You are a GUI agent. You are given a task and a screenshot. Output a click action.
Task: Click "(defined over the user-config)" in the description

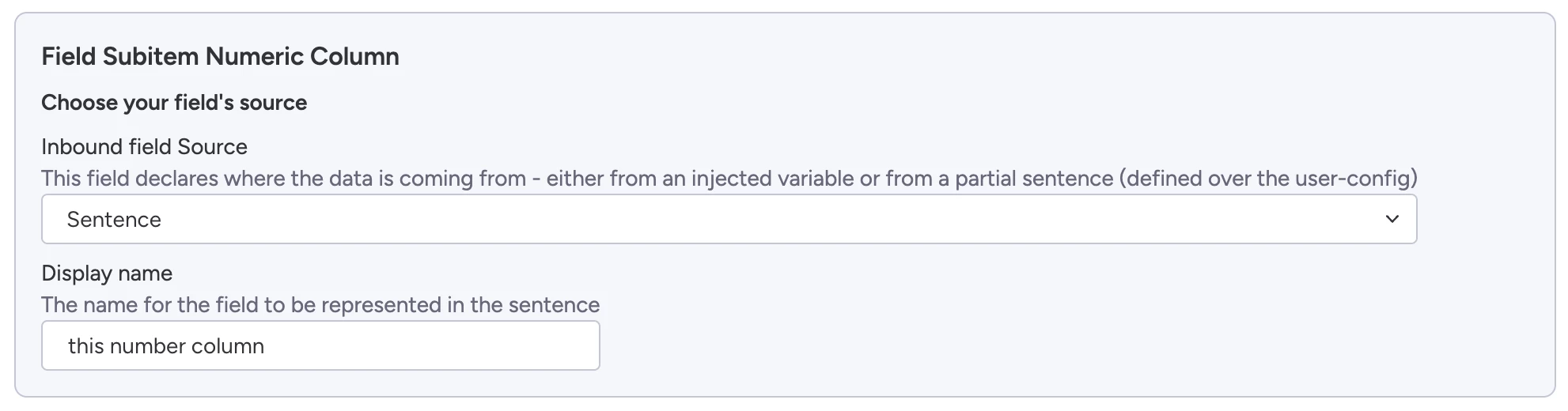pos(1267,179)
